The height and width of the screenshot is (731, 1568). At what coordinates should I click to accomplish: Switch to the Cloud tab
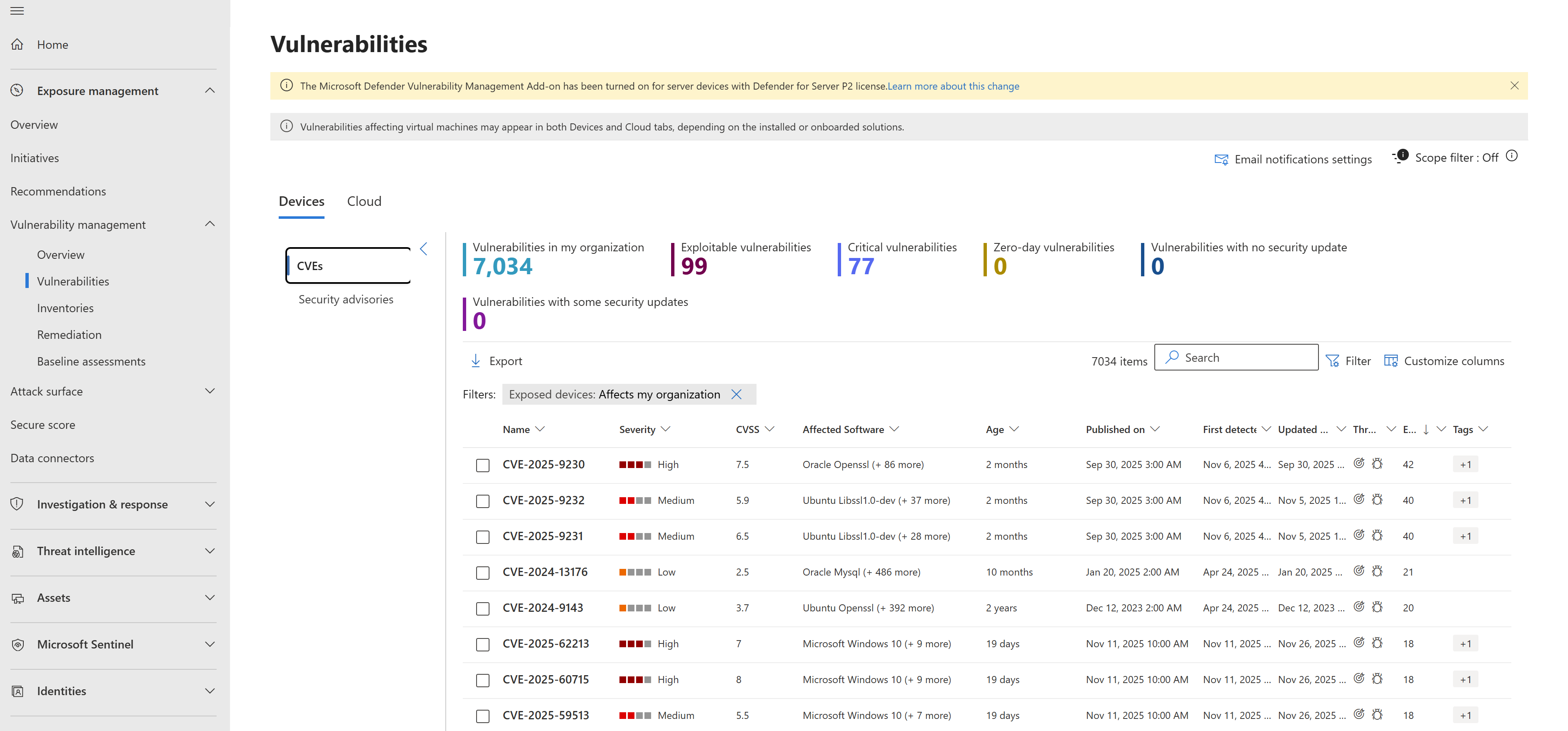click(364, 201)
